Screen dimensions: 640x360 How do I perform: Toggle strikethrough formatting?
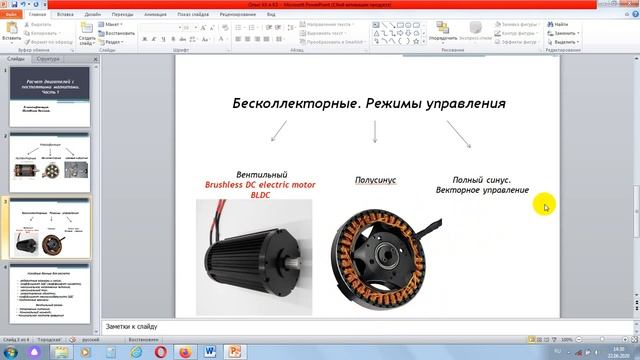point(182,39)
